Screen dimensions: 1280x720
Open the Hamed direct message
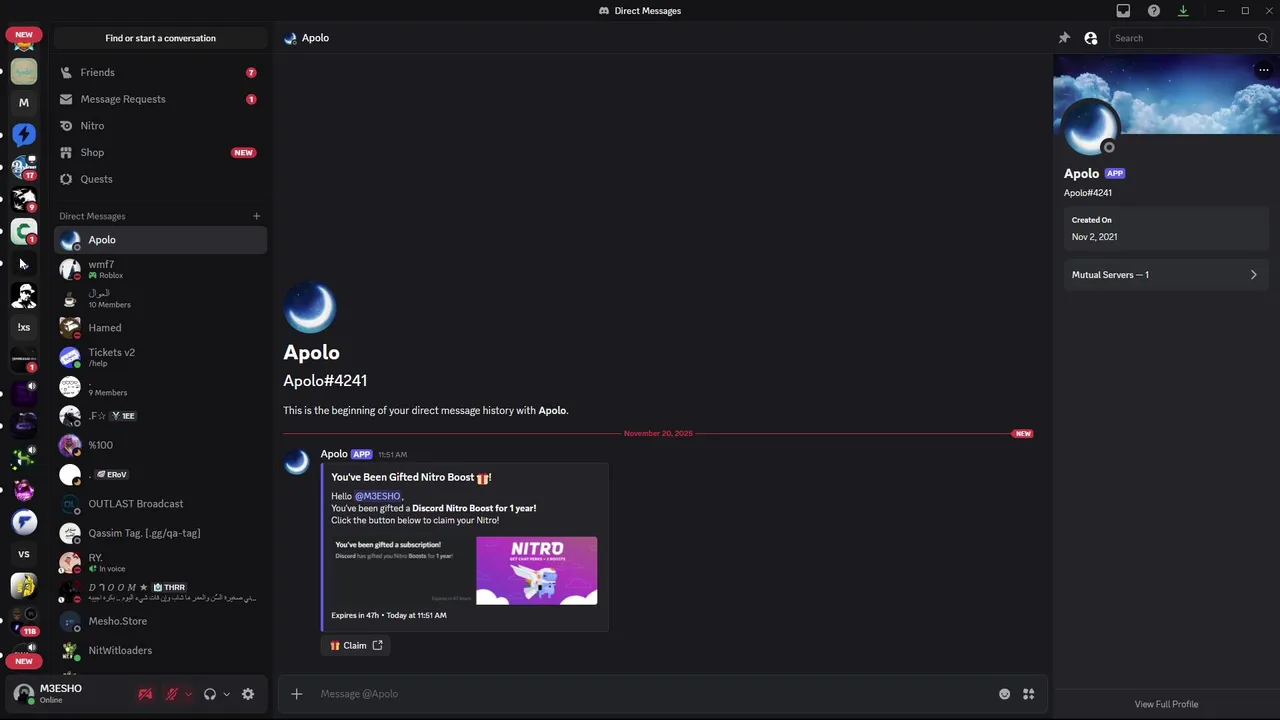tap(160, 328)
